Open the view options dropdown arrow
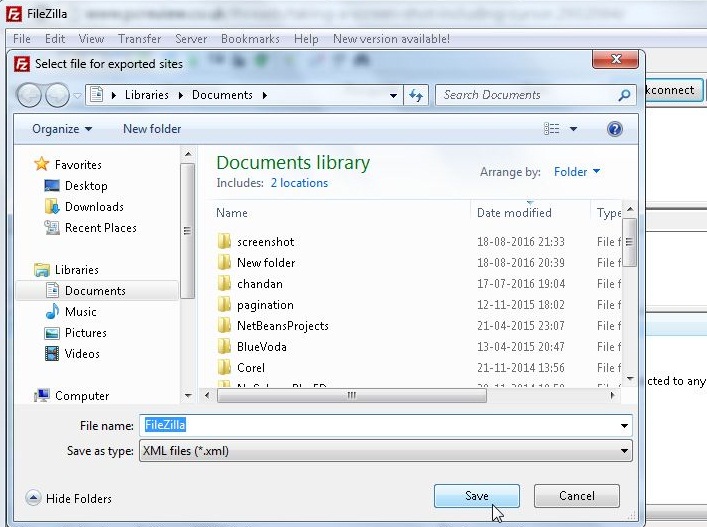Viewport: 707px width, 527px height. click(573, 129)
